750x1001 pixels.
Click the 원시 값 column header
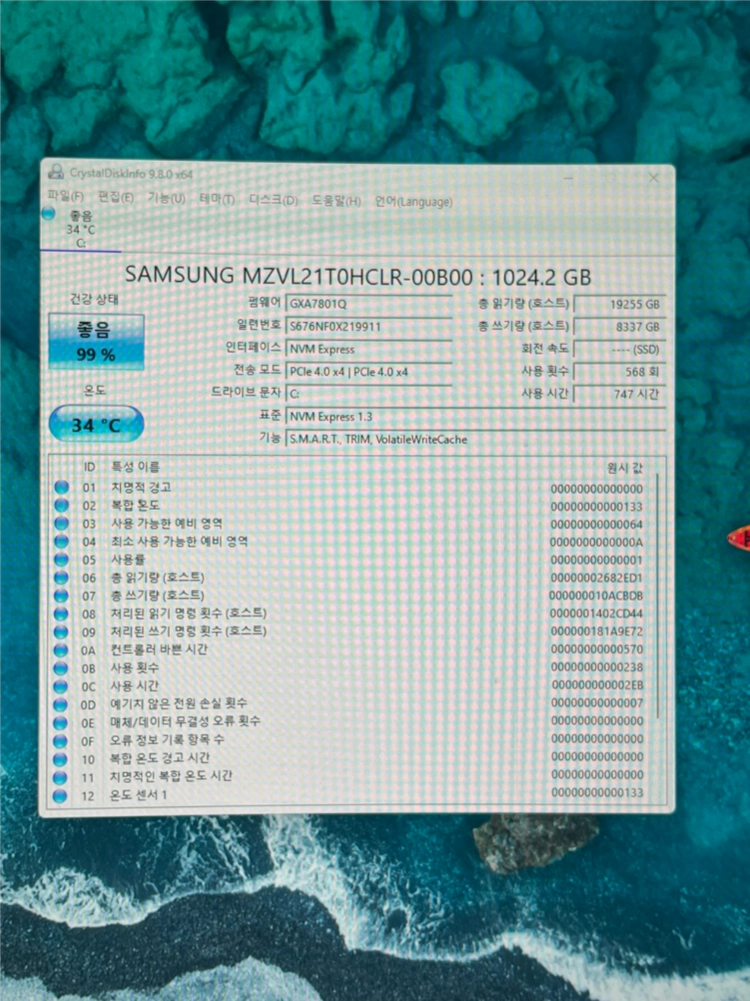click(625, 468)
